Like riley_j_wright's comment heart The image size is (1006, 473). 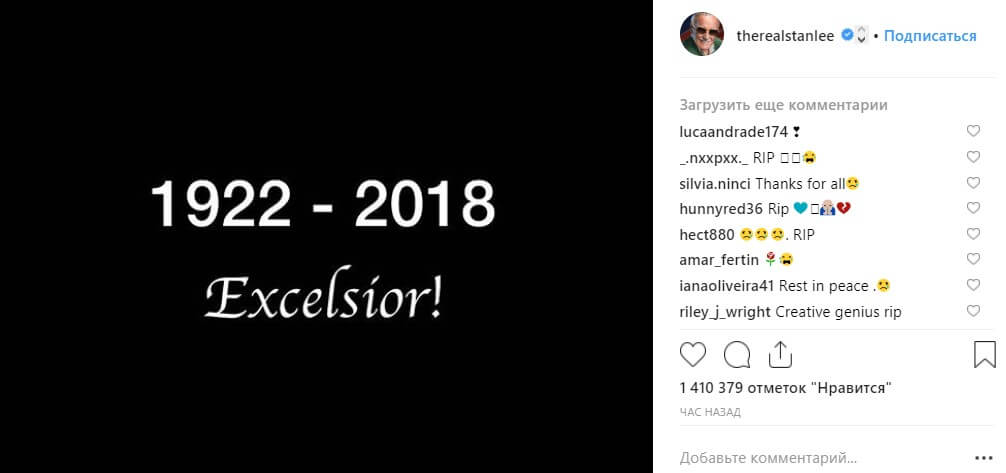click(x=973, y=311)
